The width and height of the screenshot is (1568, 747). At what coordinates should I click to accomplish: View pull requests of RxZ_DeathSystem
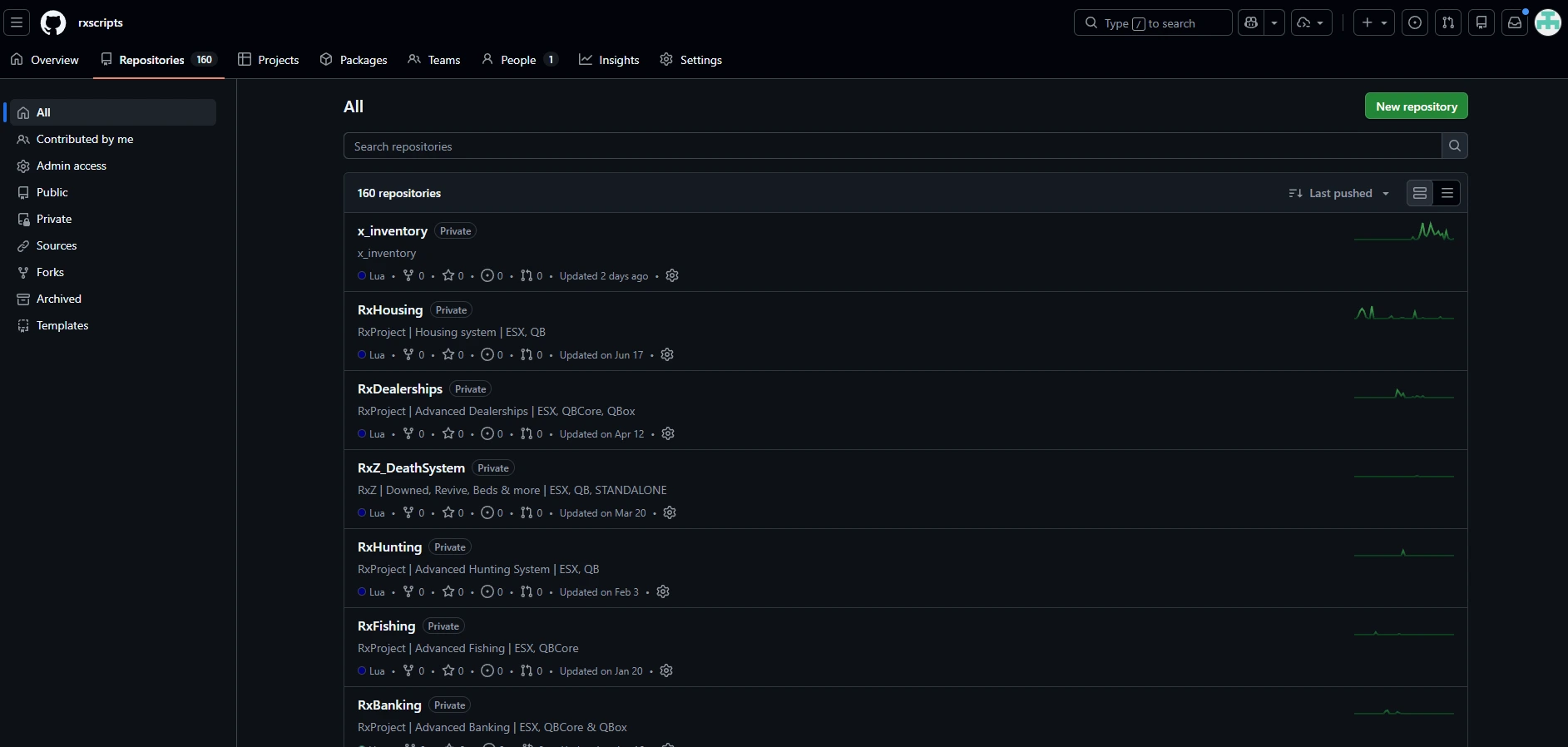coord(532,512)
